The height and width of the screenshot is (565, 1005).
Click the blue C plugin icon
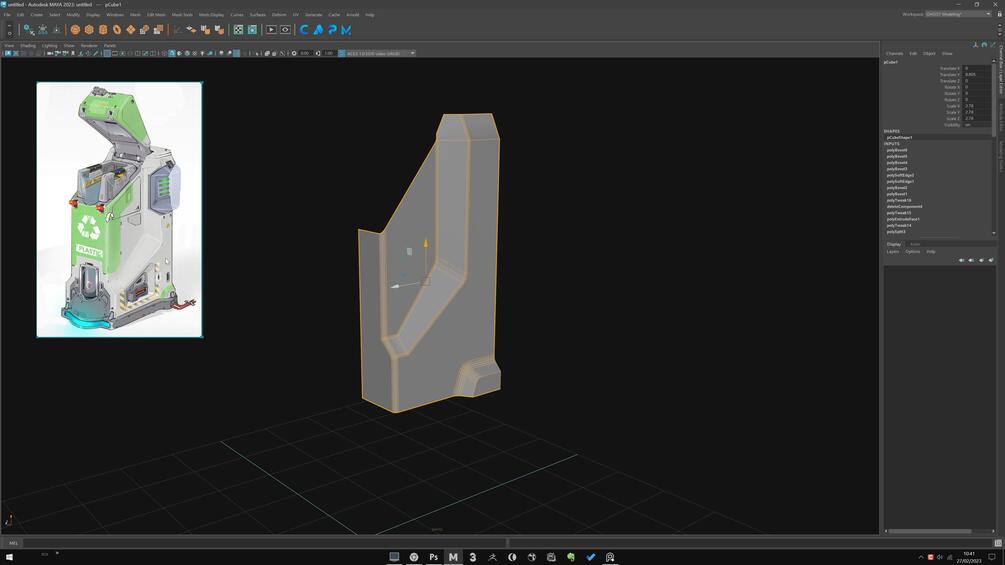[x=304, y=29]
